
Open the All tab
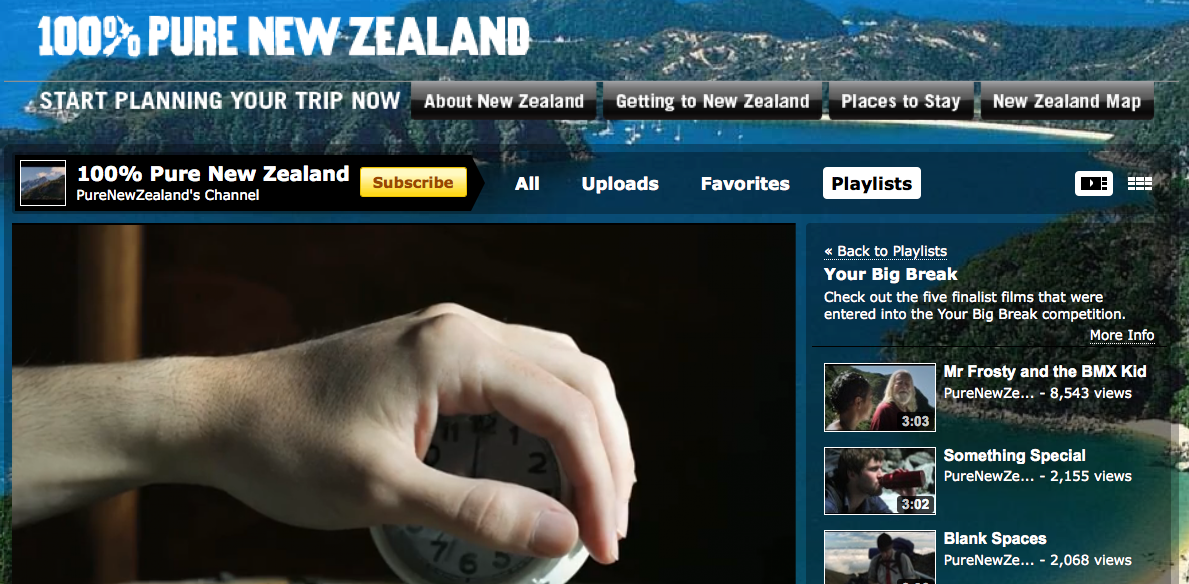tap(527, 184)
